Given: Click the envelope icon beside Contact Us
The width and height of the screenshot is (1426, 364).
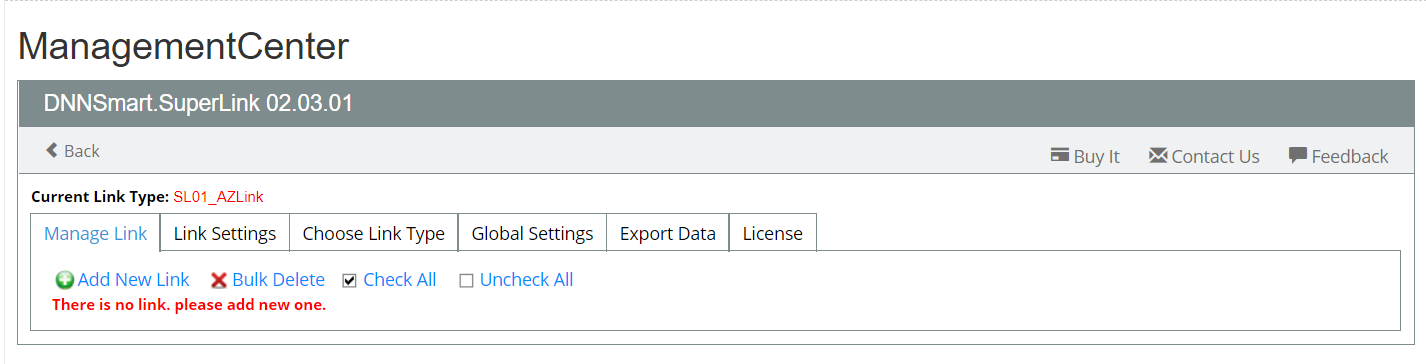Looking at the screenshot, I should pos(1158,155).
